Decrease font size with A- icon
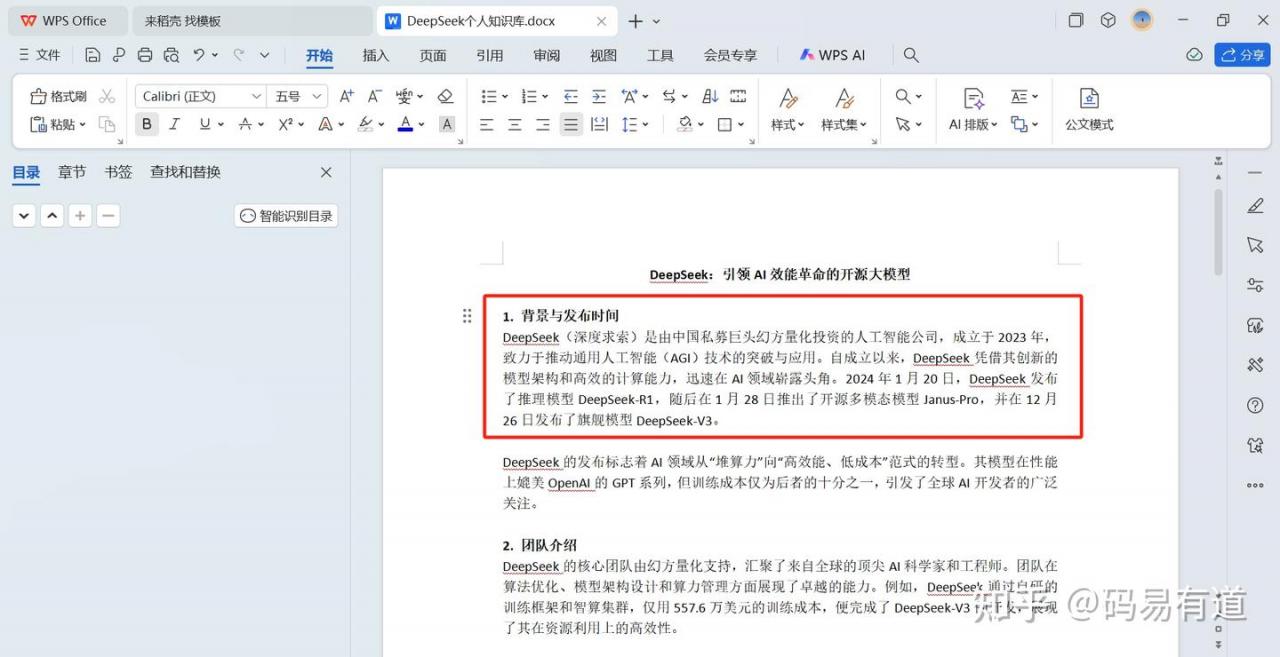Image resolution: width=1280 pixels, height=657 pixels. pos(375,96)
